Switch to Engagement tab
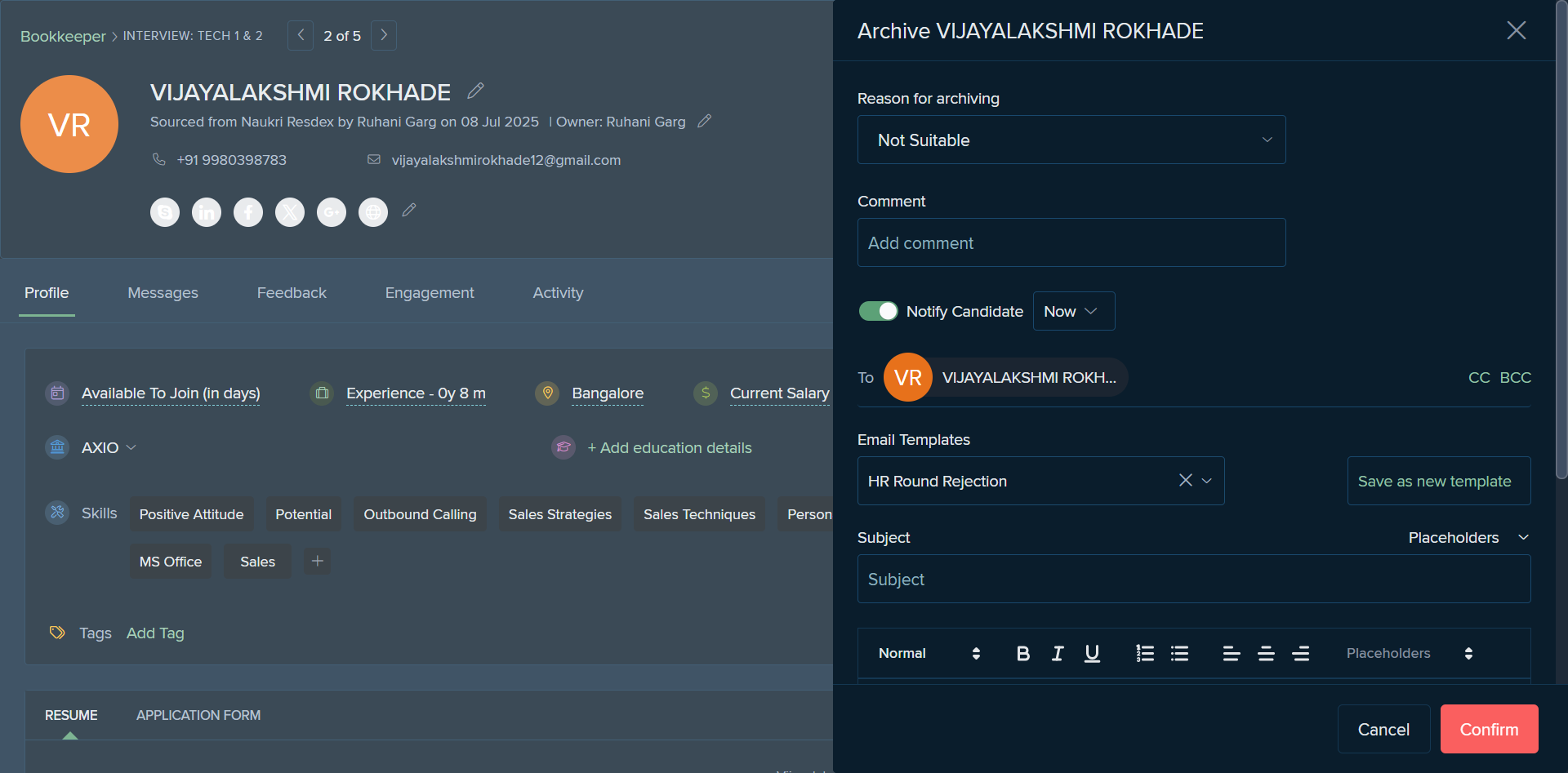 click(x=430, y=292)
